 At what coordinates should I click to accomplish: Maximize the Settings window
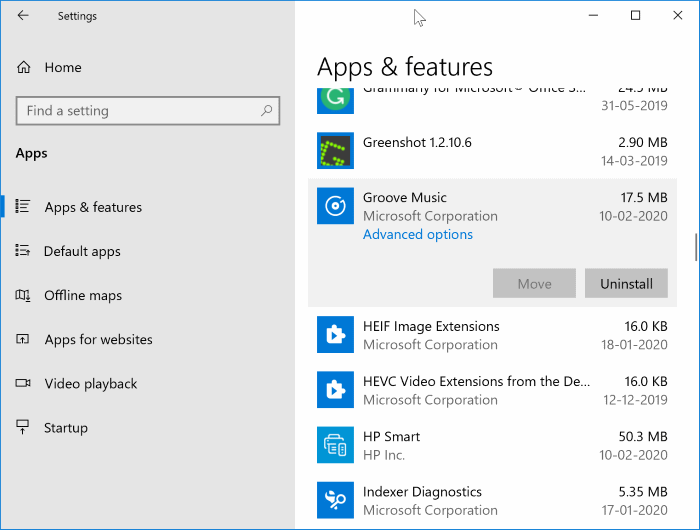[635, 16]
